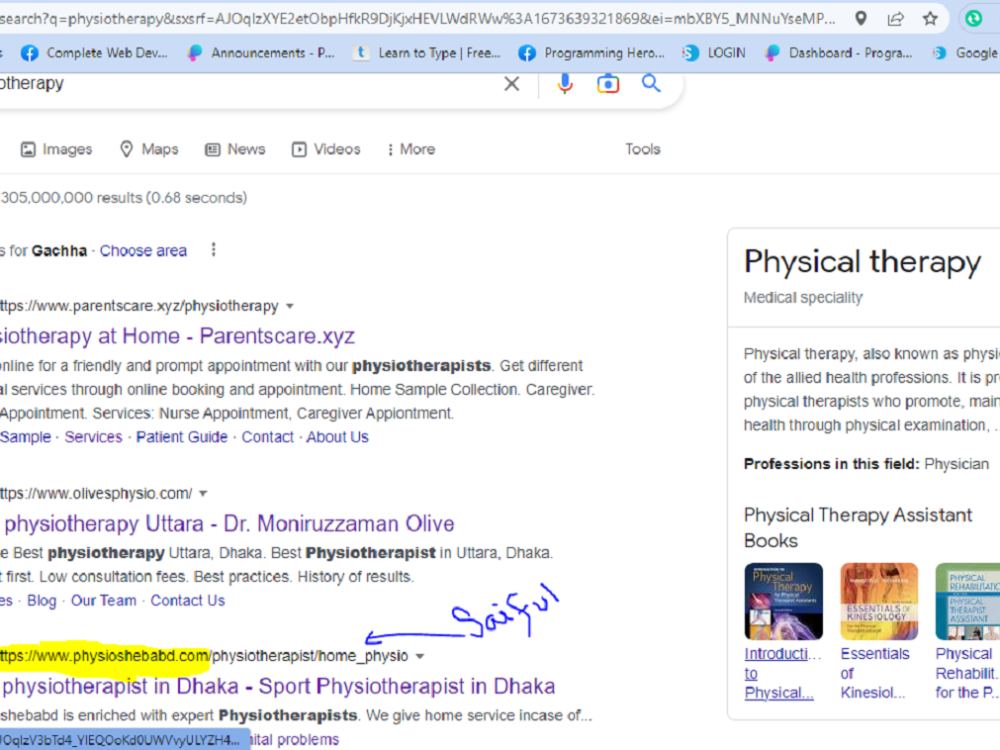Expand the parentscare.xyz URL dropdown arrow
The width and height of the screenshot is (1000, 750).
point(290,306)
